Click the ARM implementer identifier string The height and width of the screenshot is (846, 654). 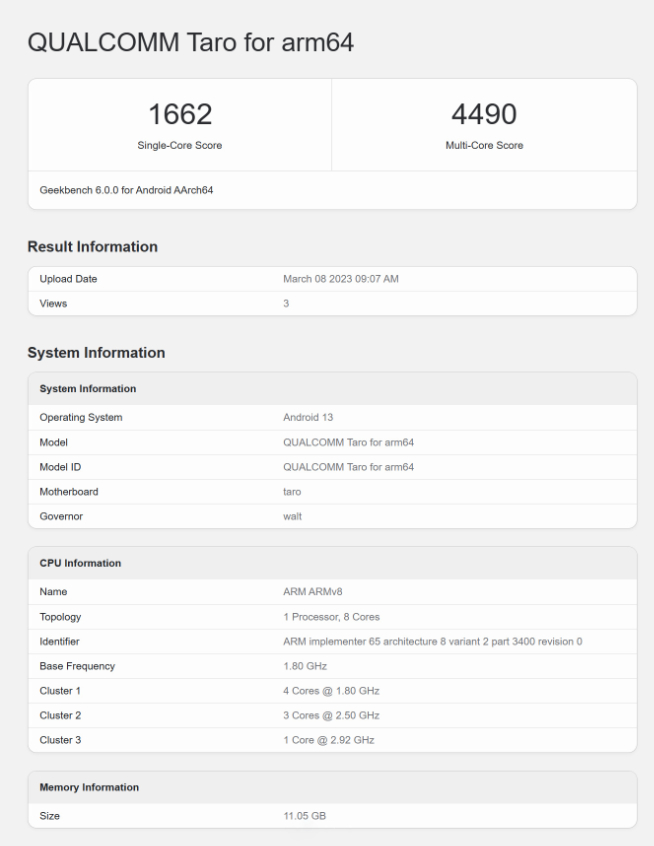[433, 641]
